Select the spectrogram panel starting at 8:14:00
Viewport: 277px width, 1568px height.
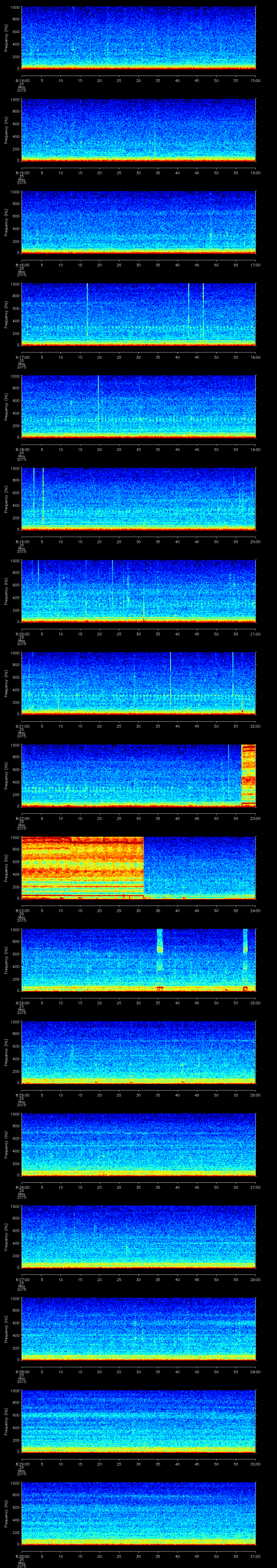click(138, 38)
